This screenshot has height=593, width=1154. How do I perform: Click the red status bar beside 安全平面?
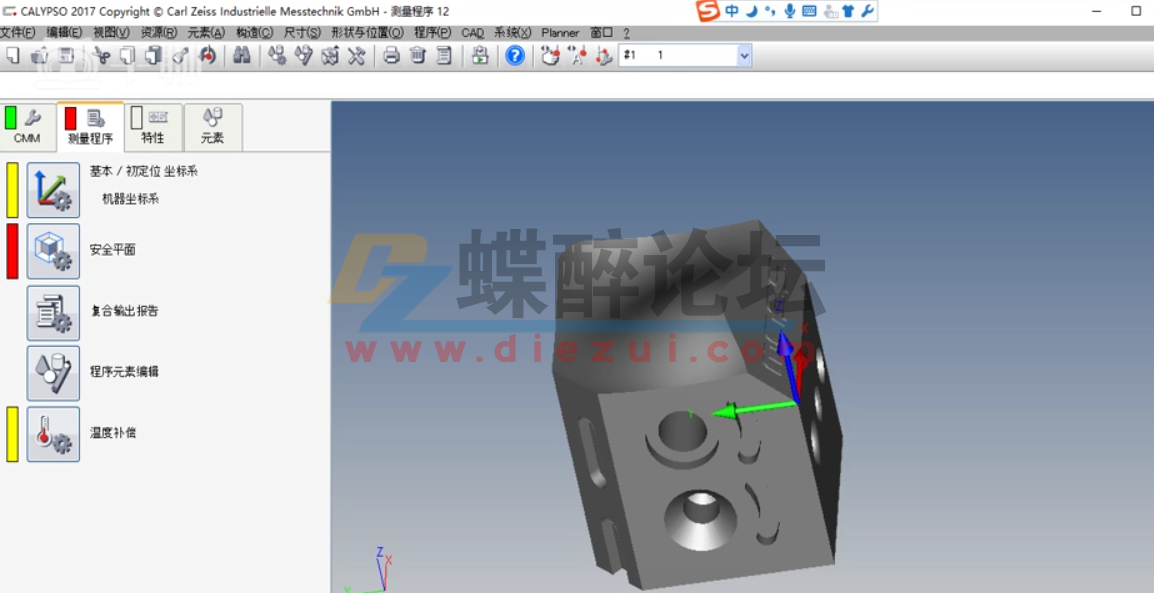11,250
